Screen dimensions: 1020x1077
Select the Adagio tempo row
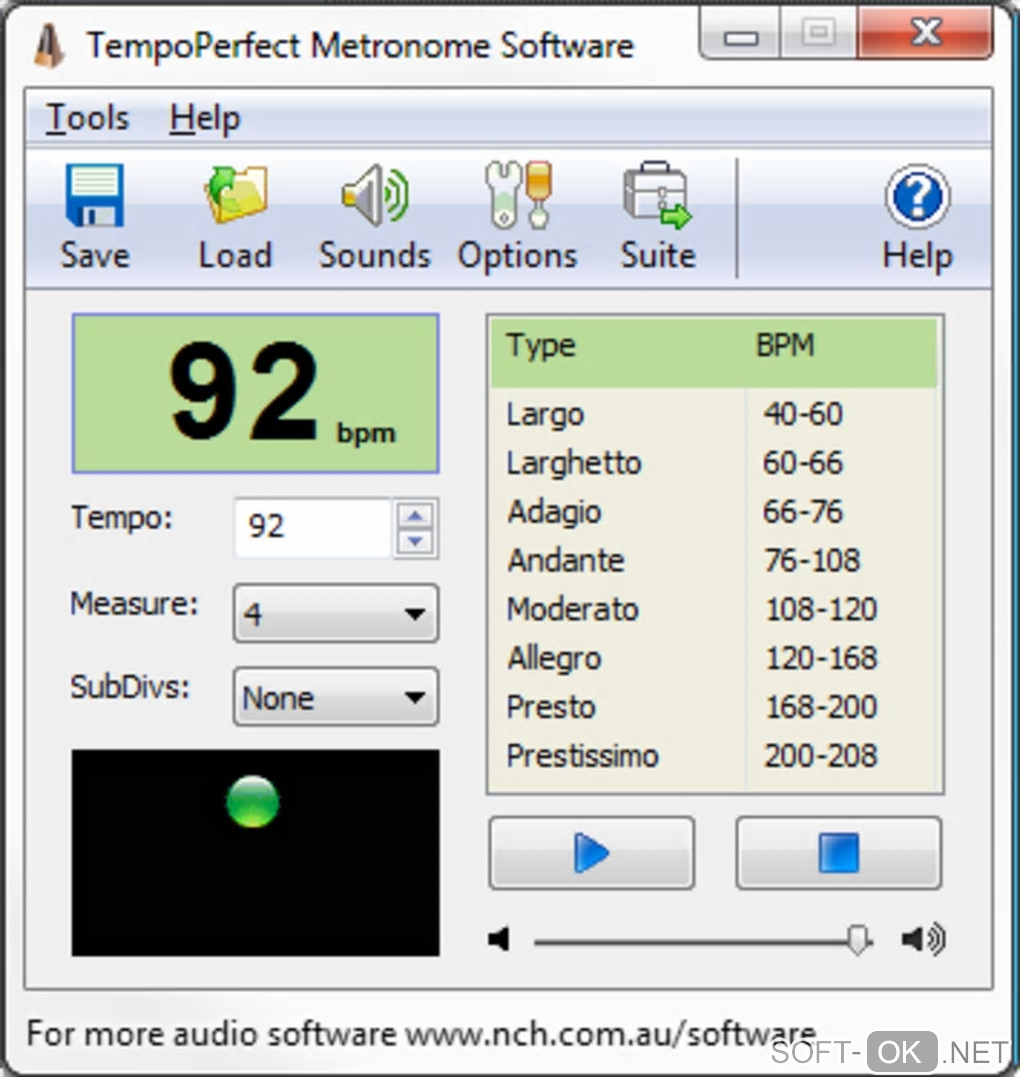[x=714, y=512]
